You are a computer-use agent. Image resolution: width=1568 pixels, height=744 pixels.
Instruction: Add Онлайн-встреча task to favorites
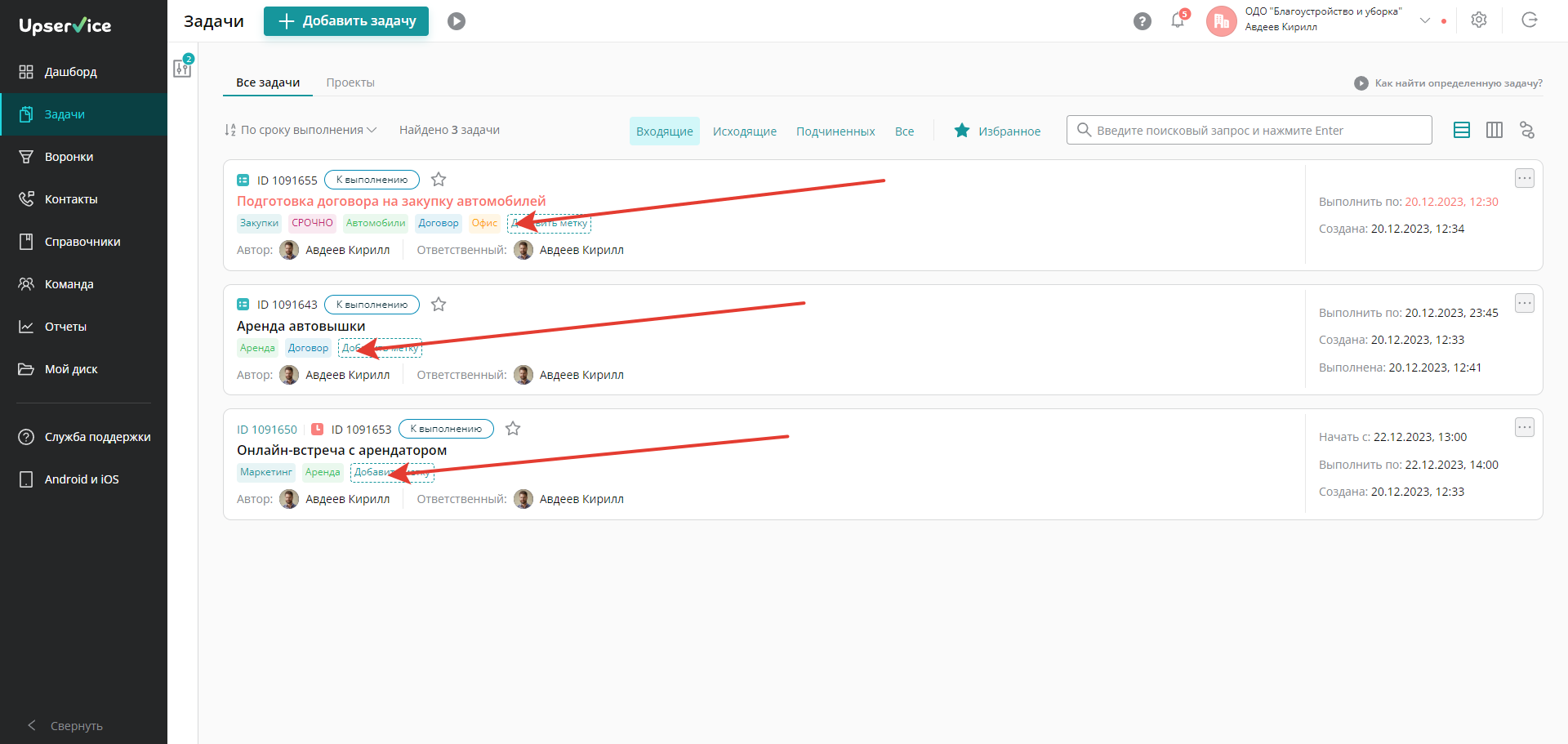point(513,429)
